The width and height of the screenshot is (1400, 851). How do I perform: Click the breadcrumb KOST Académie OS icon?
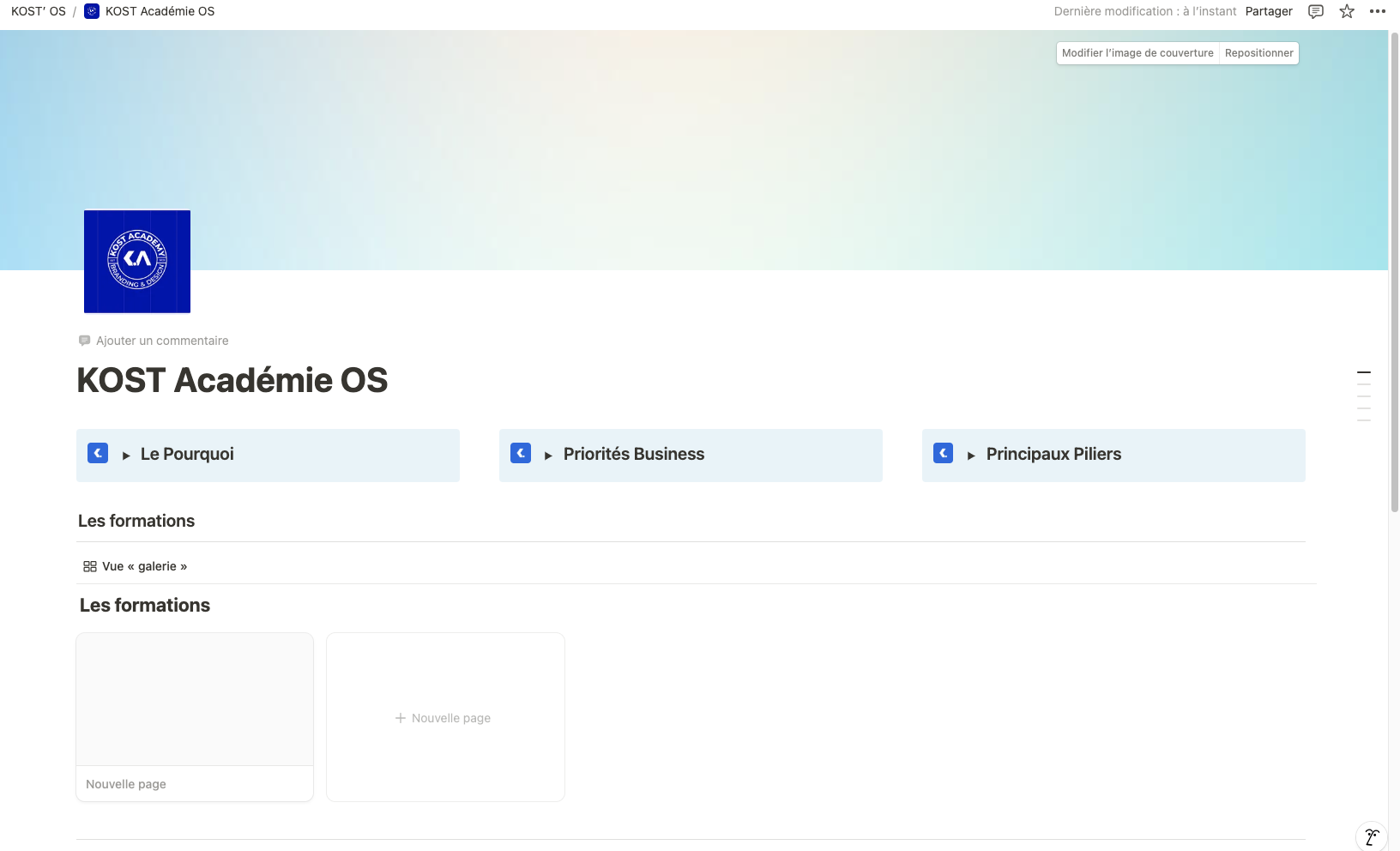92,11
